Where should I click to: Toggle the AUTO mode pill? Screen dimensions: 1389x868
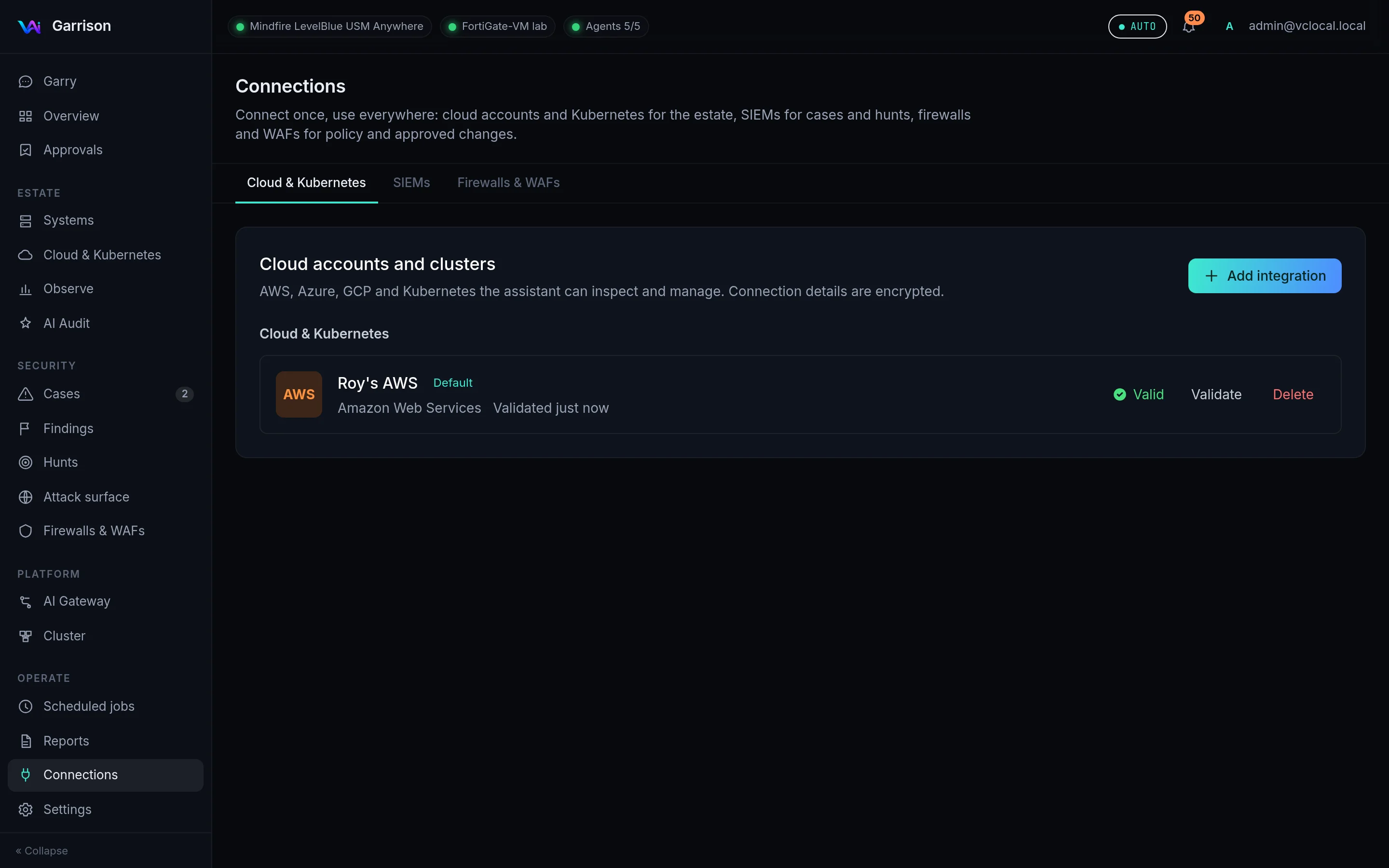1137,27
